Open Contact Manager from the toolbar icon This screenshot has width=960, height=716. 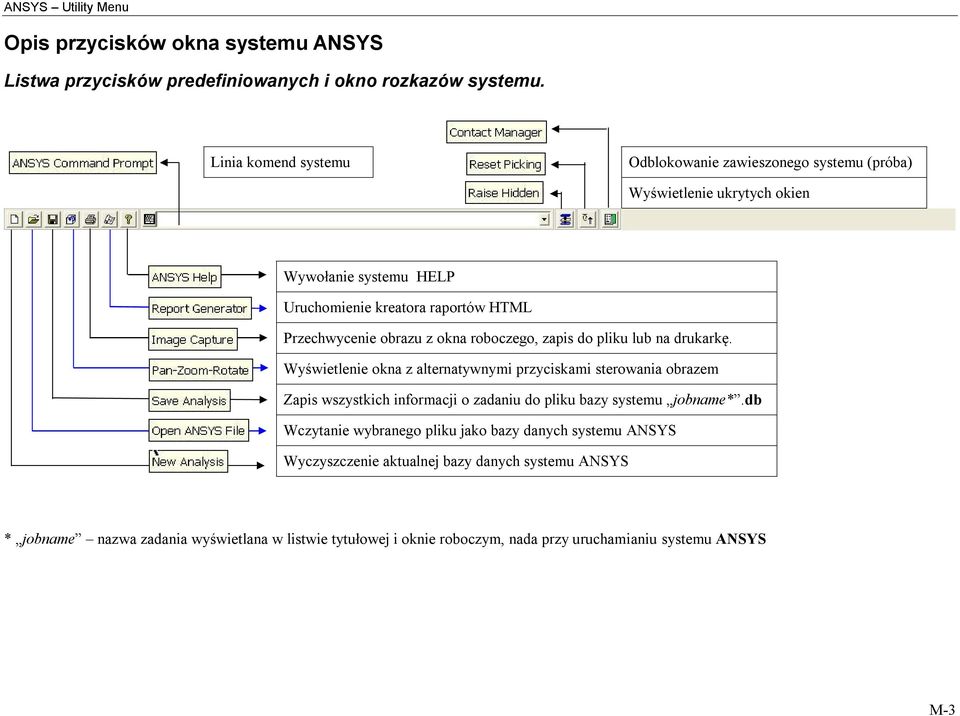click(x=610, y=219)
